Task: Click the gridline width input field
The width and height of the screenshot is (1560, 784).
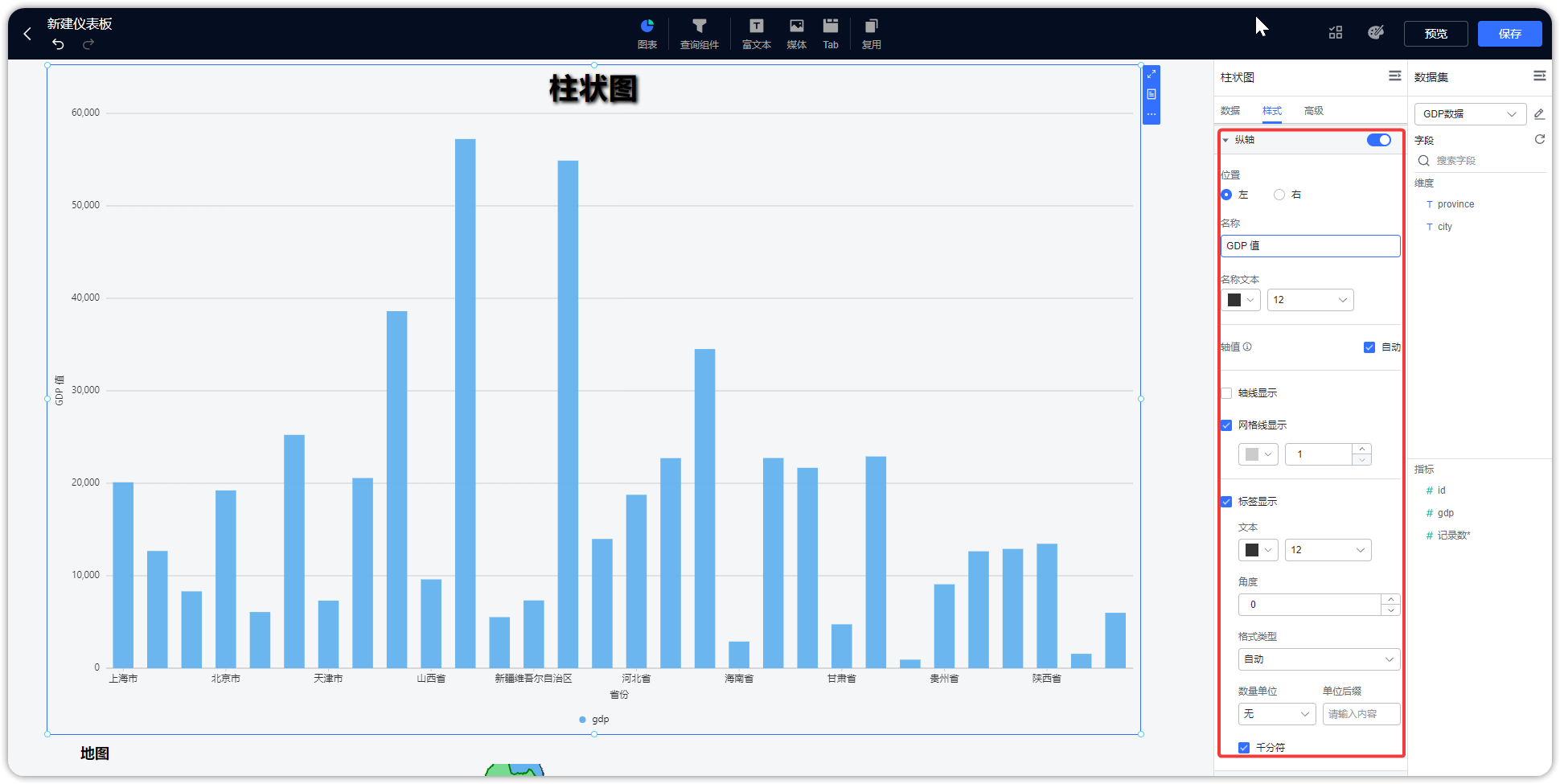Action: 1319,454
